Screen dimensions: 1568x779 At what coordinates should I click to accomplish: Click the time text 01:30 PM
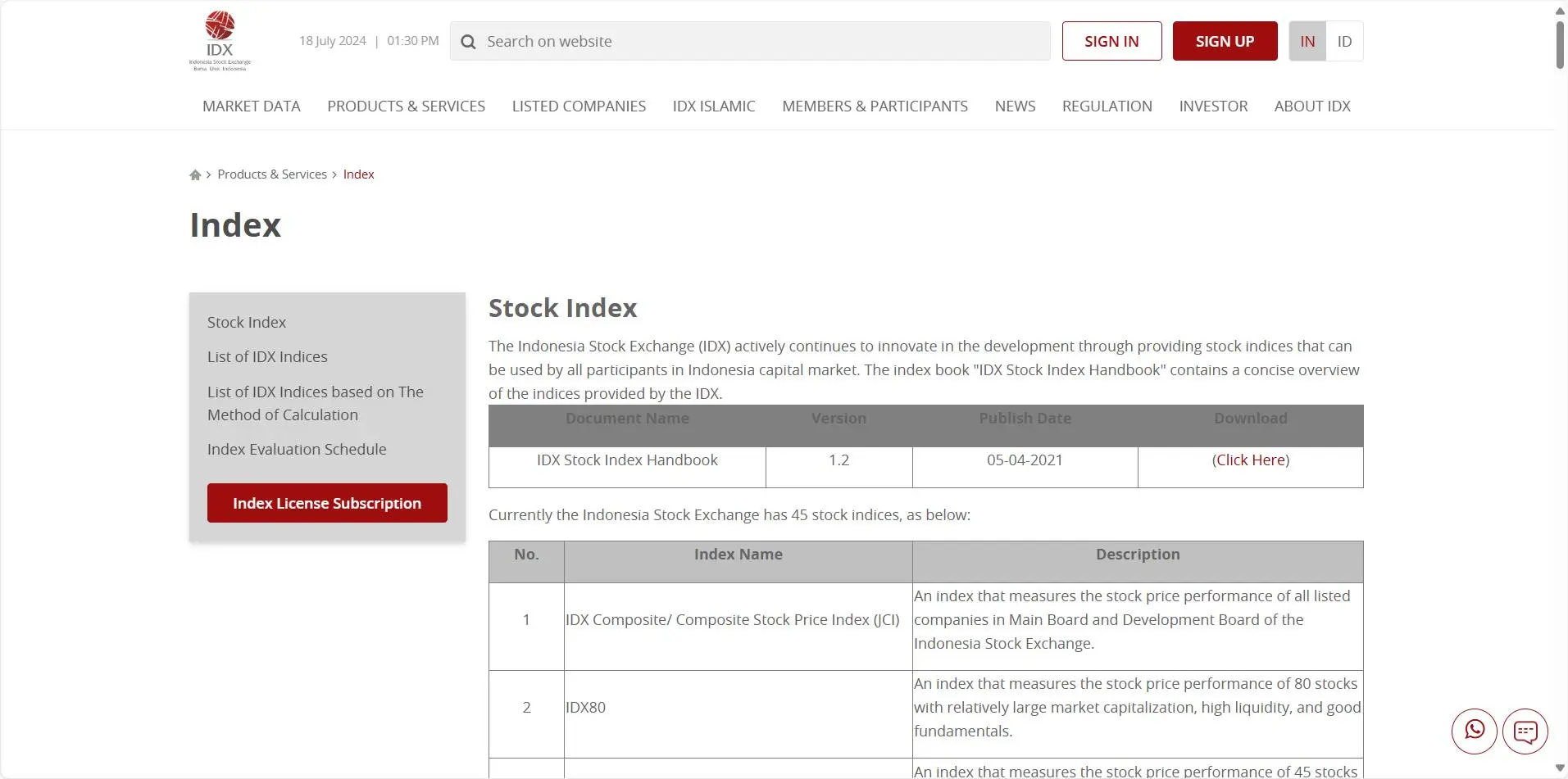click(x=413, y=41)
